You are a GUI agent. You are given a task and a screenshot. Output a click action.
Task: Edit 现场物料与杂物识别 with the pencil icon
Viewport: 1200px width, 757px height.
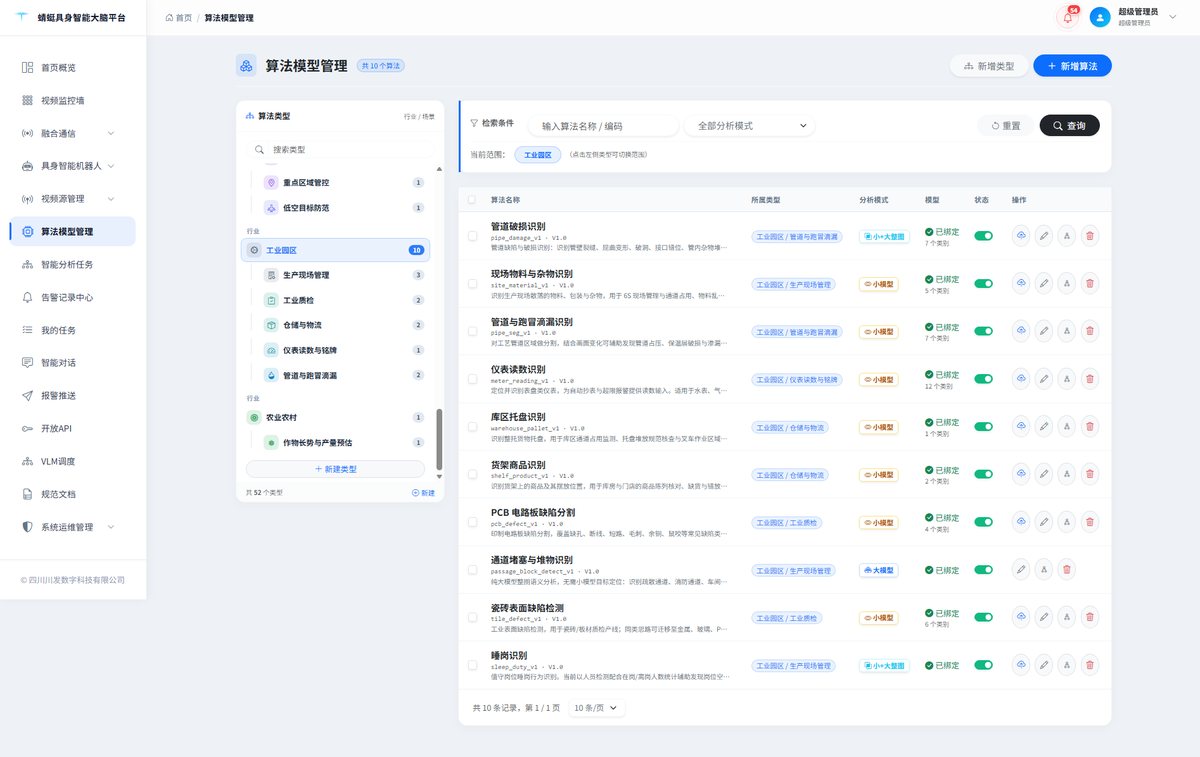pyautogui.click(x=1044, y=284)
